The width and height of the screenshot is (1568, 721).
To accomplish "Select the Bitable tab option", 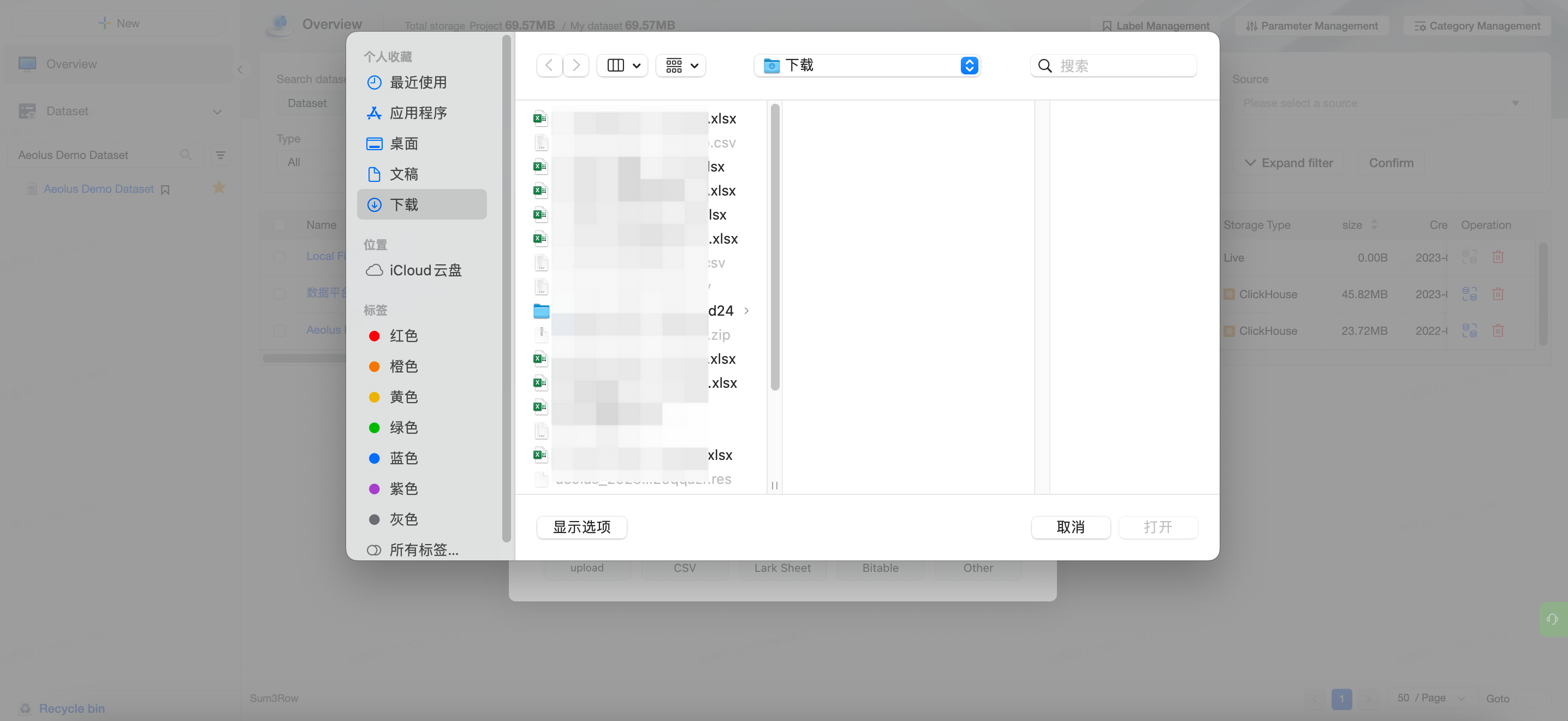I will [x=880, y=568].
